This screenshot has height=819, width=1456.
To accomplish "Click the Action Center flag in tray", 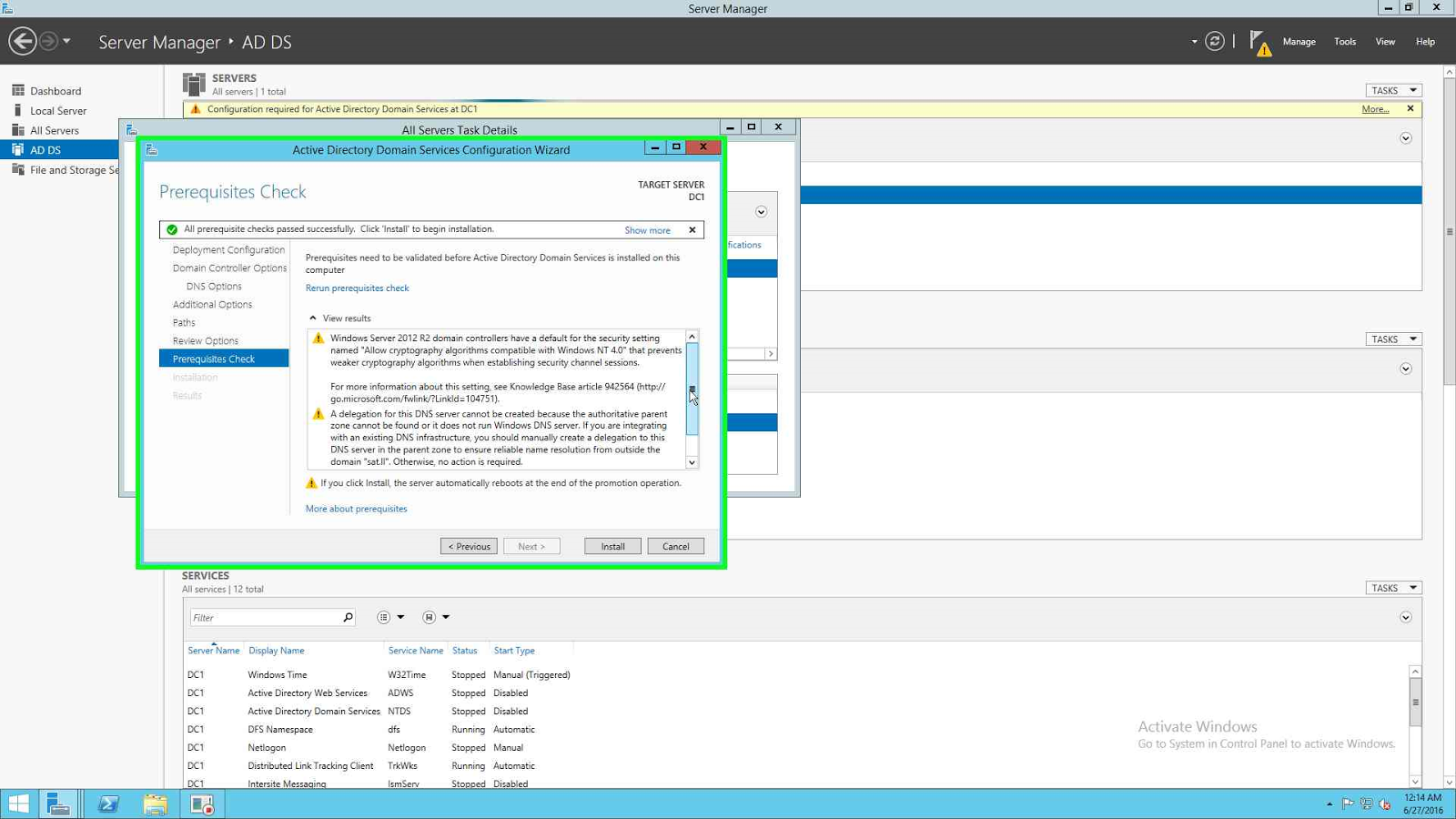I will 1348,804.
